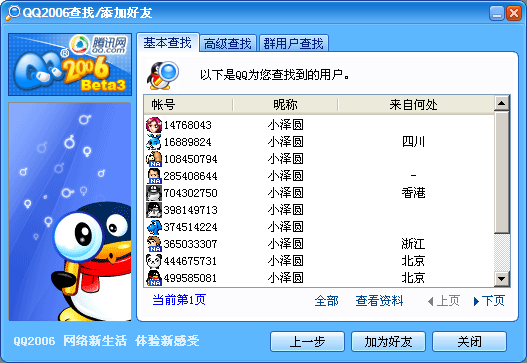Click 北京 location in 499585081 row
This screenshot has height=363, width=527.
coord(413,278)
